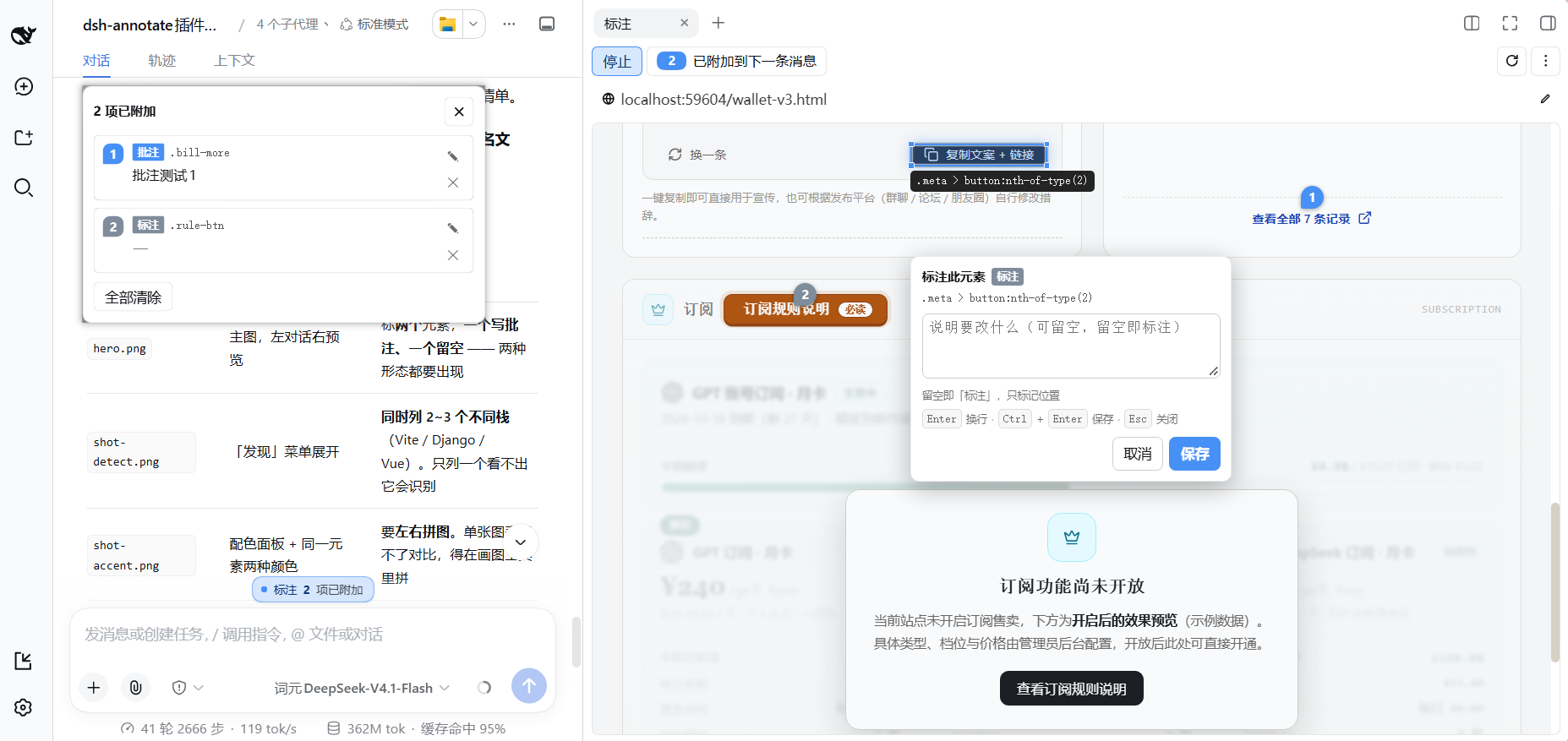Click the export icon above settings gear
Image resolution: width=1568 pixels, height=741 pixels.
24,661
